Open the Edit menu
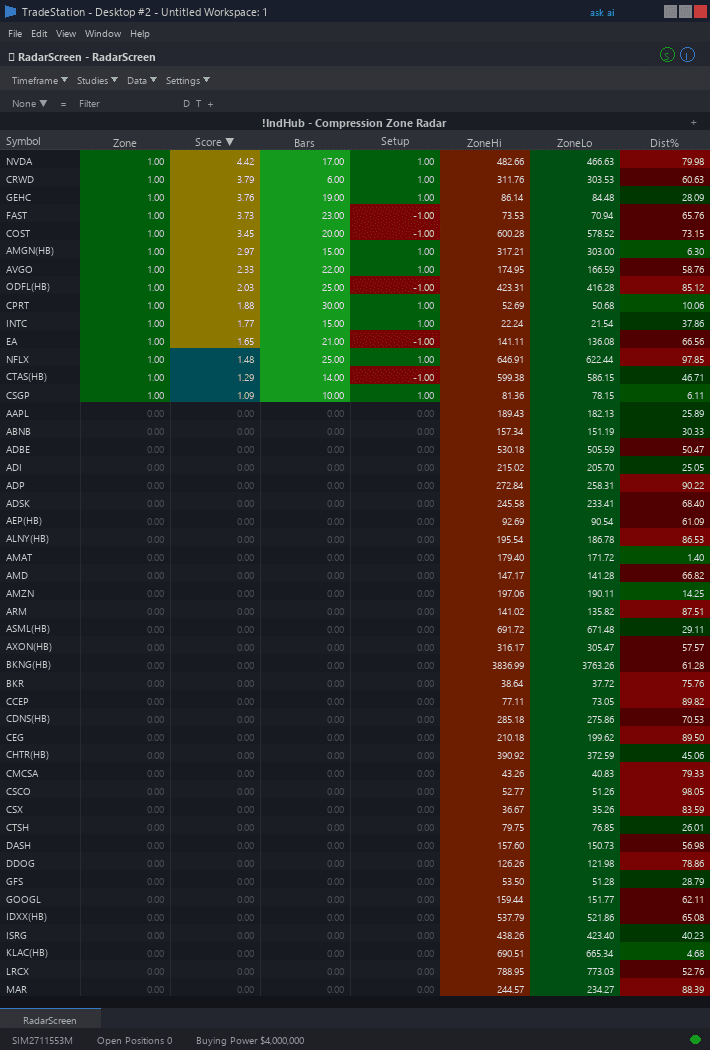 click(x=39, y=33)
